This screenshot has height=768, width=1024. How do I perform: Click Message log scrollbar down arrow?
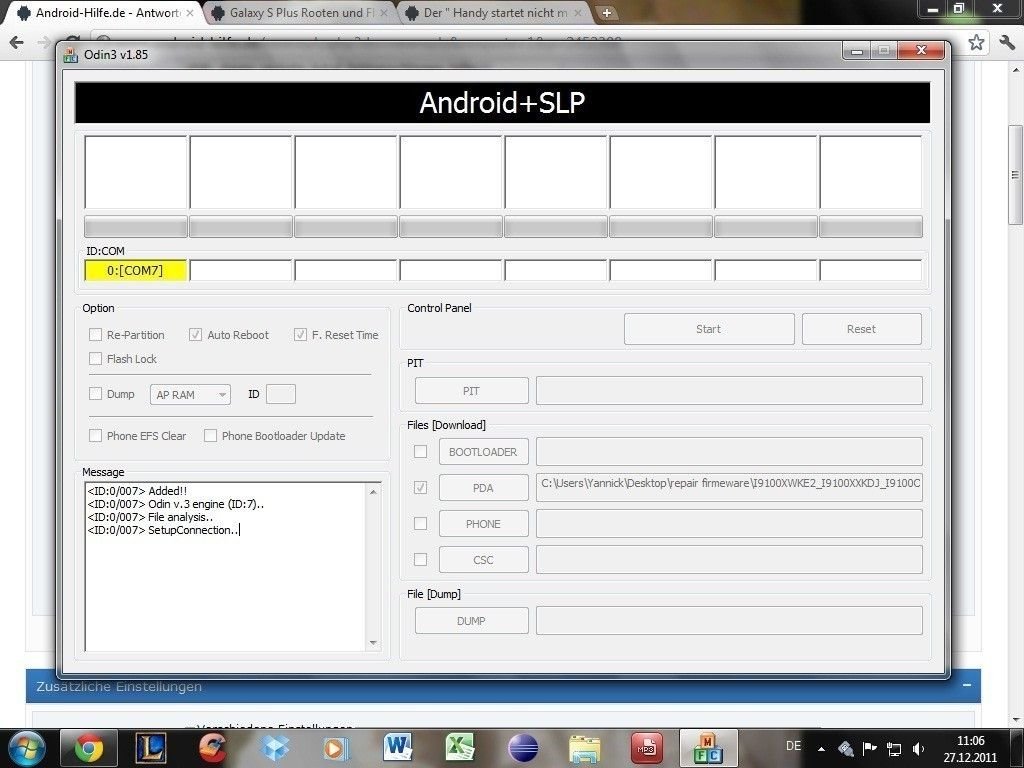pos(373,643)
